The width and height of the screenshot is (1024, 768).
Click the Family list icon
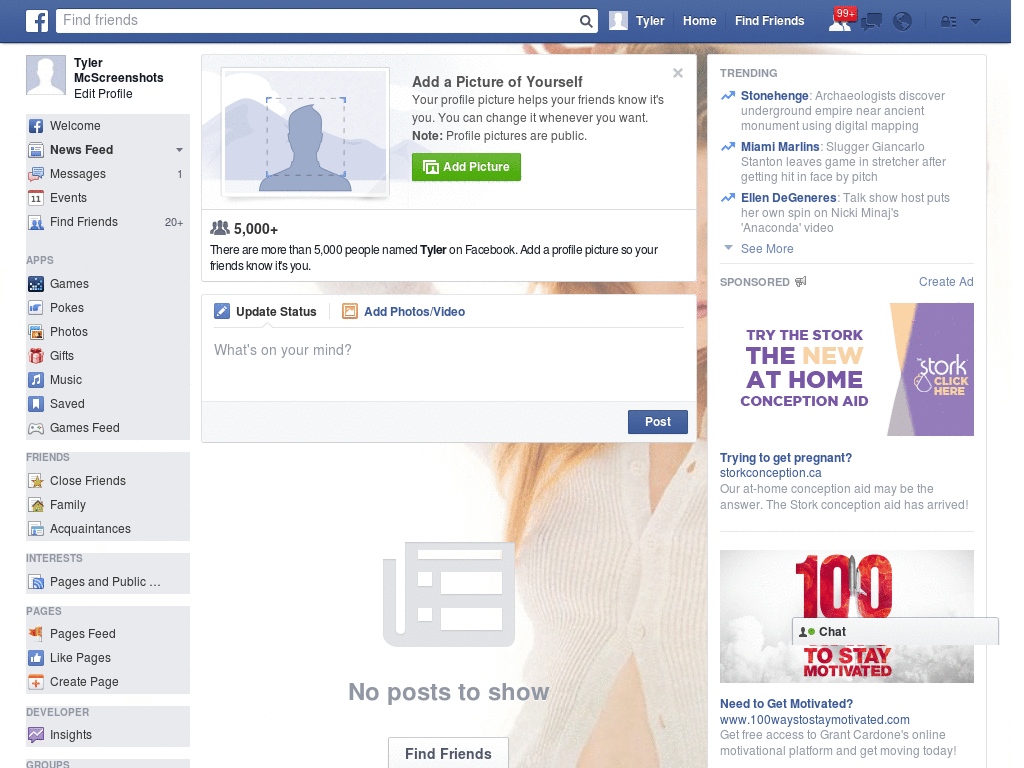[x=36, y=505]
